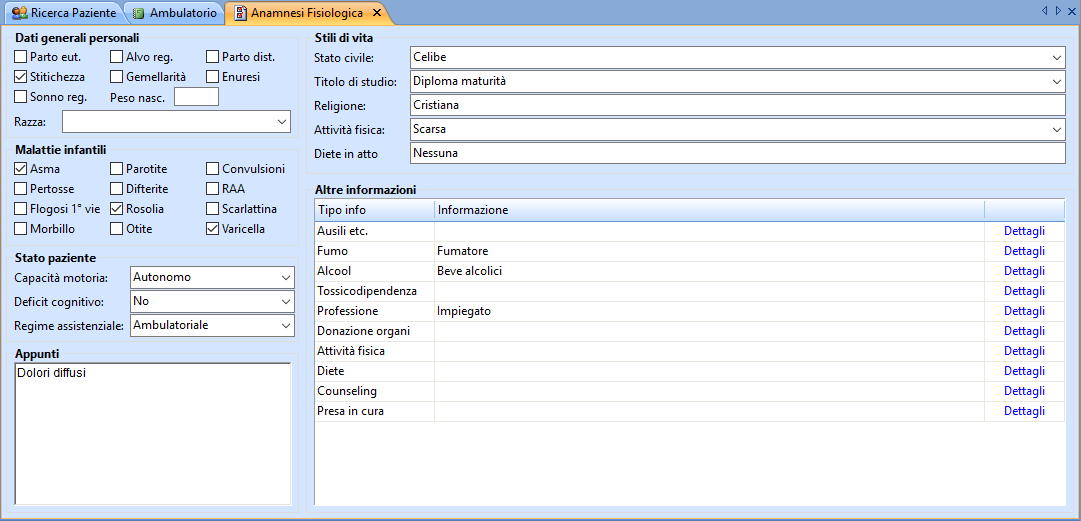Screen dimensions: 1081x521
Task: Enable the Otite checkbox
Action: (117, 229)
